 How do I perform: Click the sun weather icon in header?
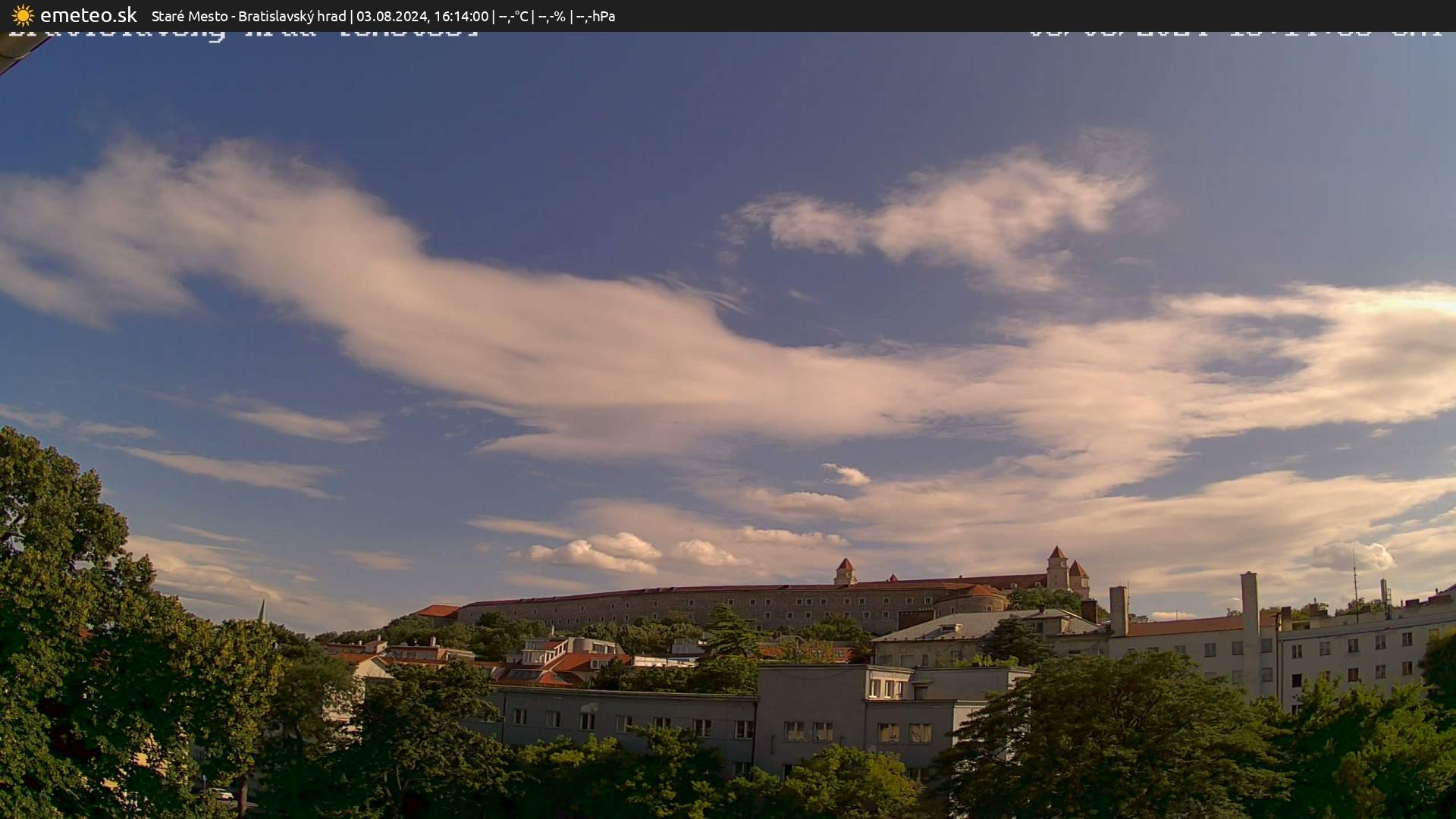click(x=21, y=14)
